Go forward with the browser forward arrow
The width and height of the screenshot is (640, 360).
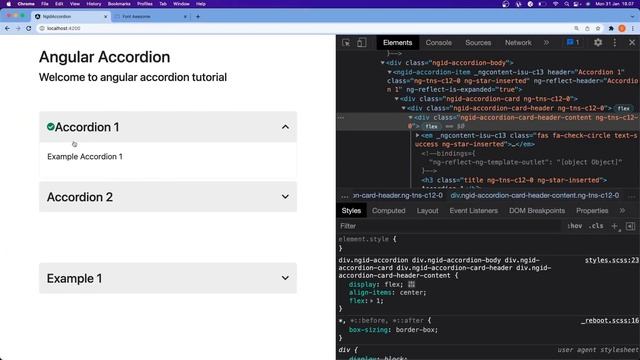(x=18, y=28)
